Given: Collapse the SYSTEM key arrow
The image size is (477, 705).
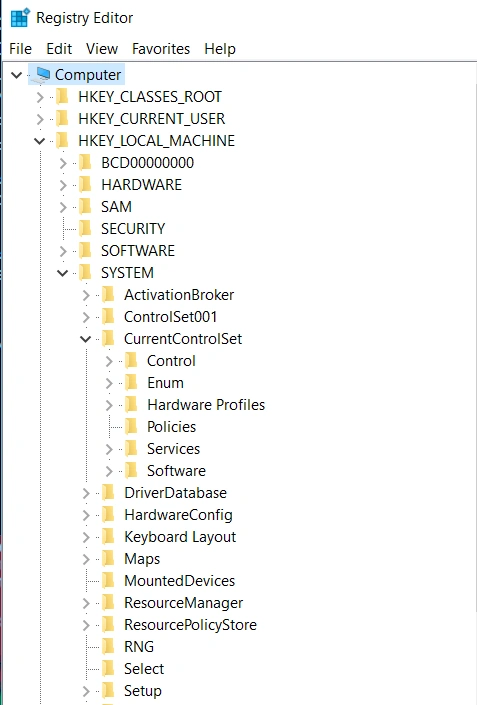Looking at the screenshot, I should pyautogui.click(x=62, y=273).
